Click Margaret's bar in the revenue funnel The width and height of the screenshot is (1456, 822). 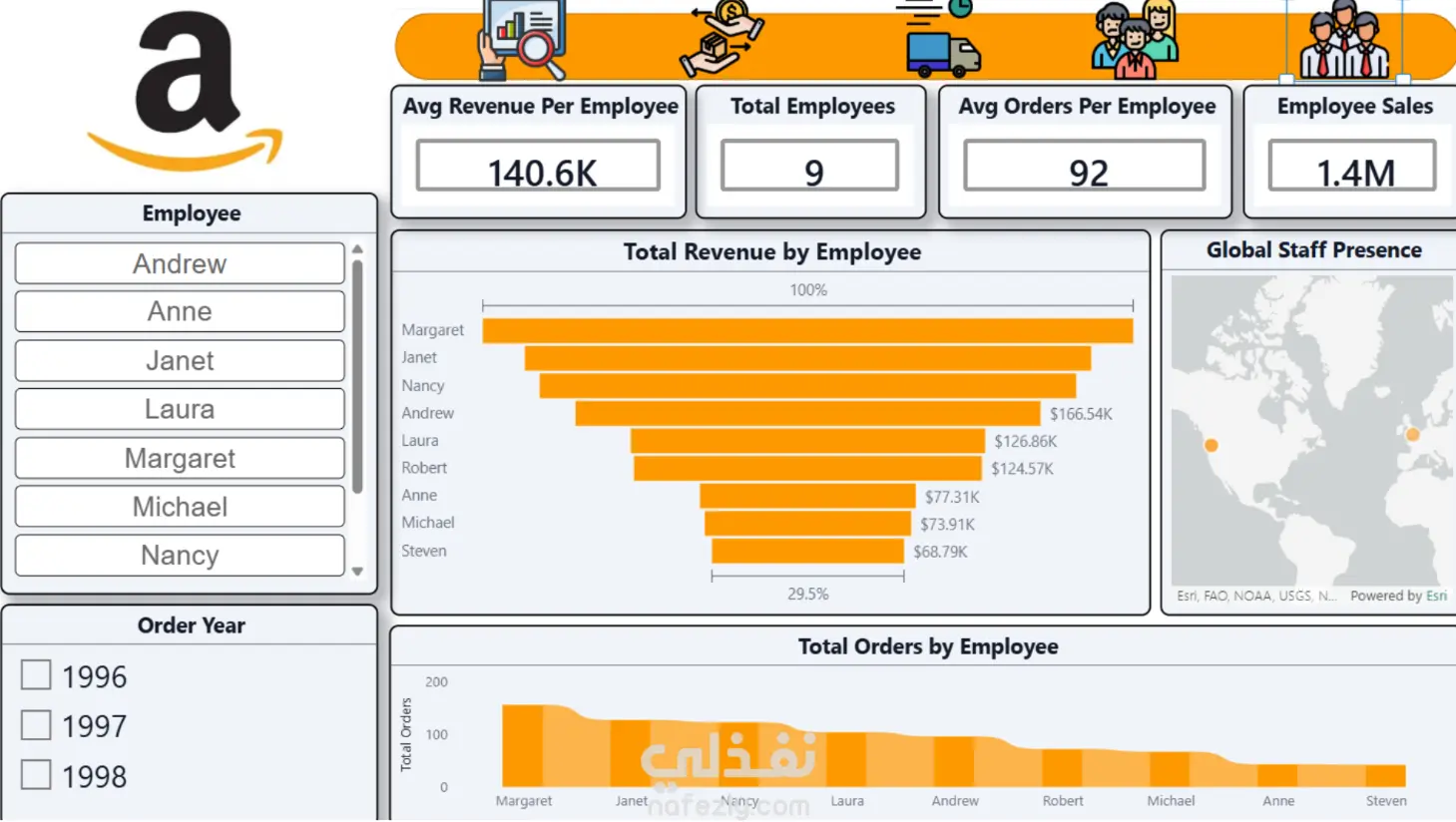(807, 330)
